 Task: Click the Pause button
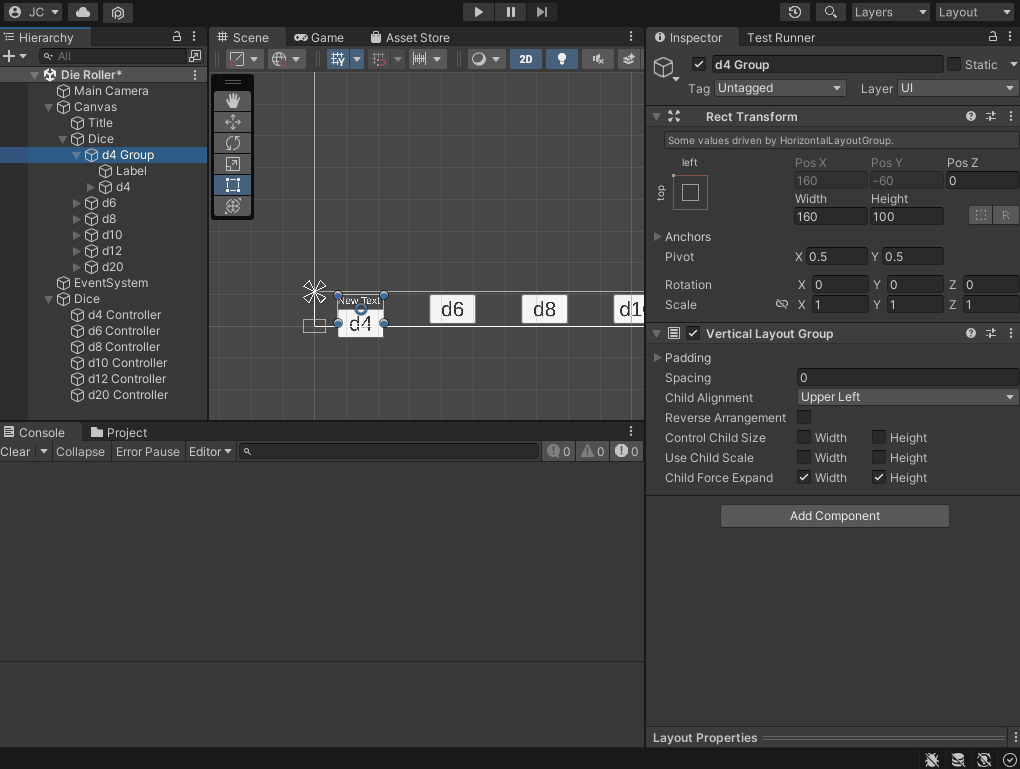(x=511, y=12)
